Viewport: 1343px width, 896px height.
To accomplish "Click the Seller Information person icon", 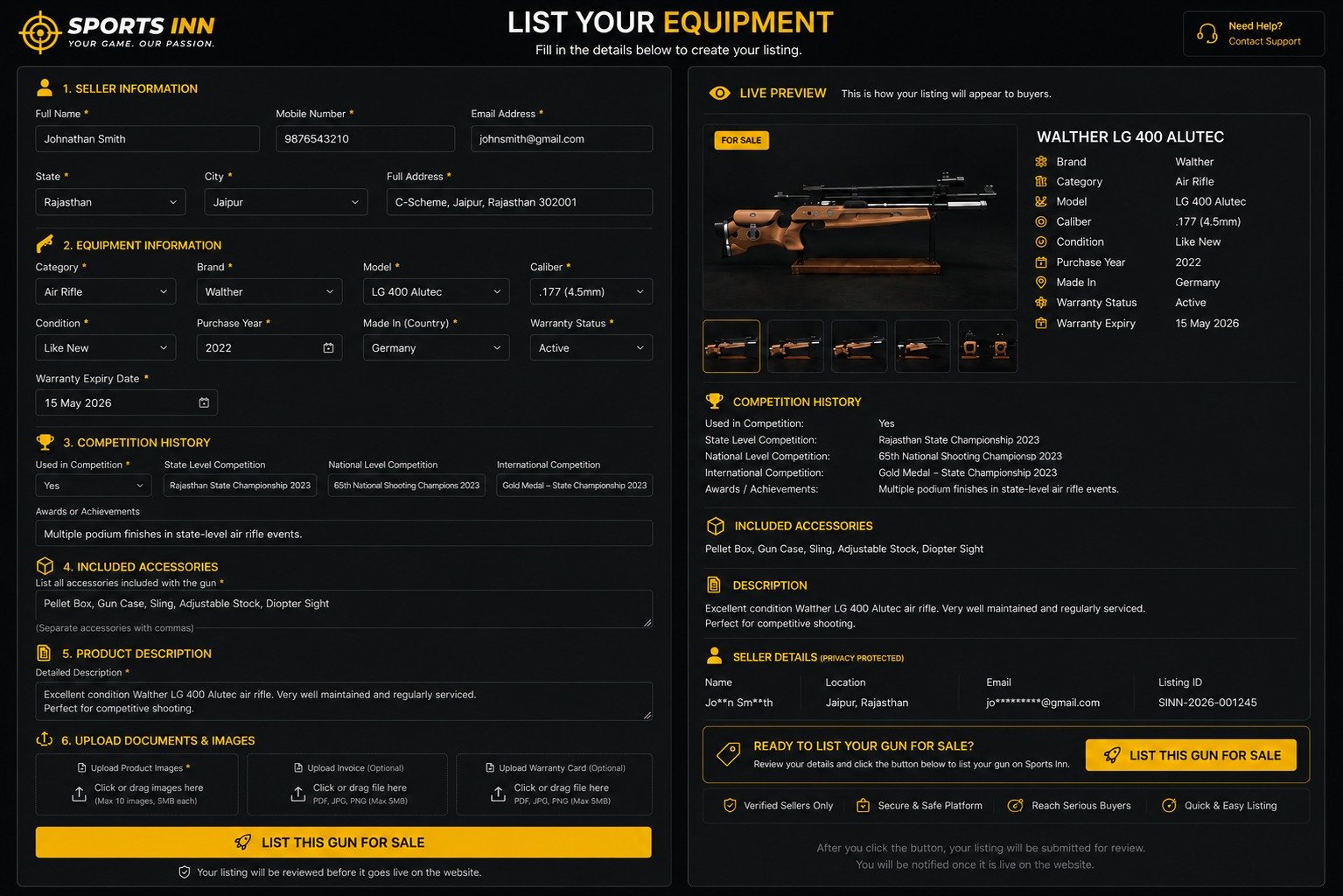I will pos(45,87).
